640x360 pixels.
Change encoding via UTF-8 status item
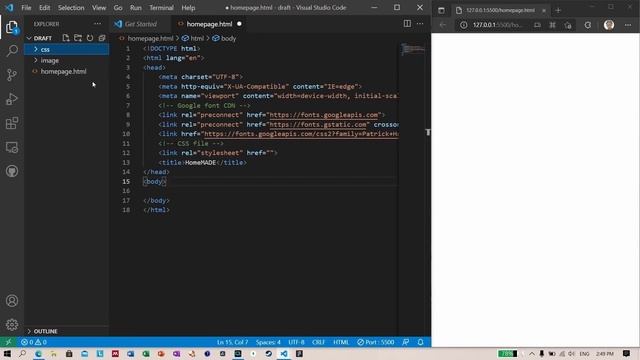[x=296, y=342]
